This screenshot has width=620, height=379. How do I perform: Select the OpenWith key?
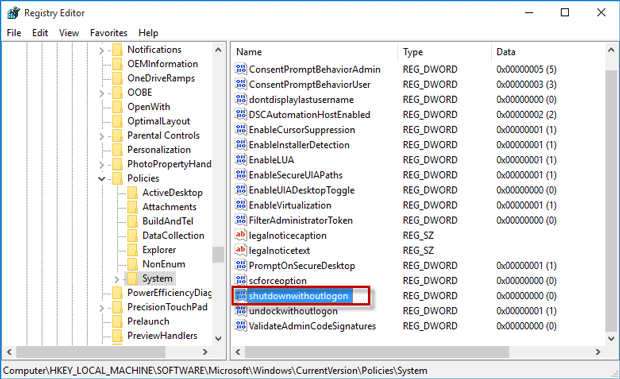(x=149, y=107)
